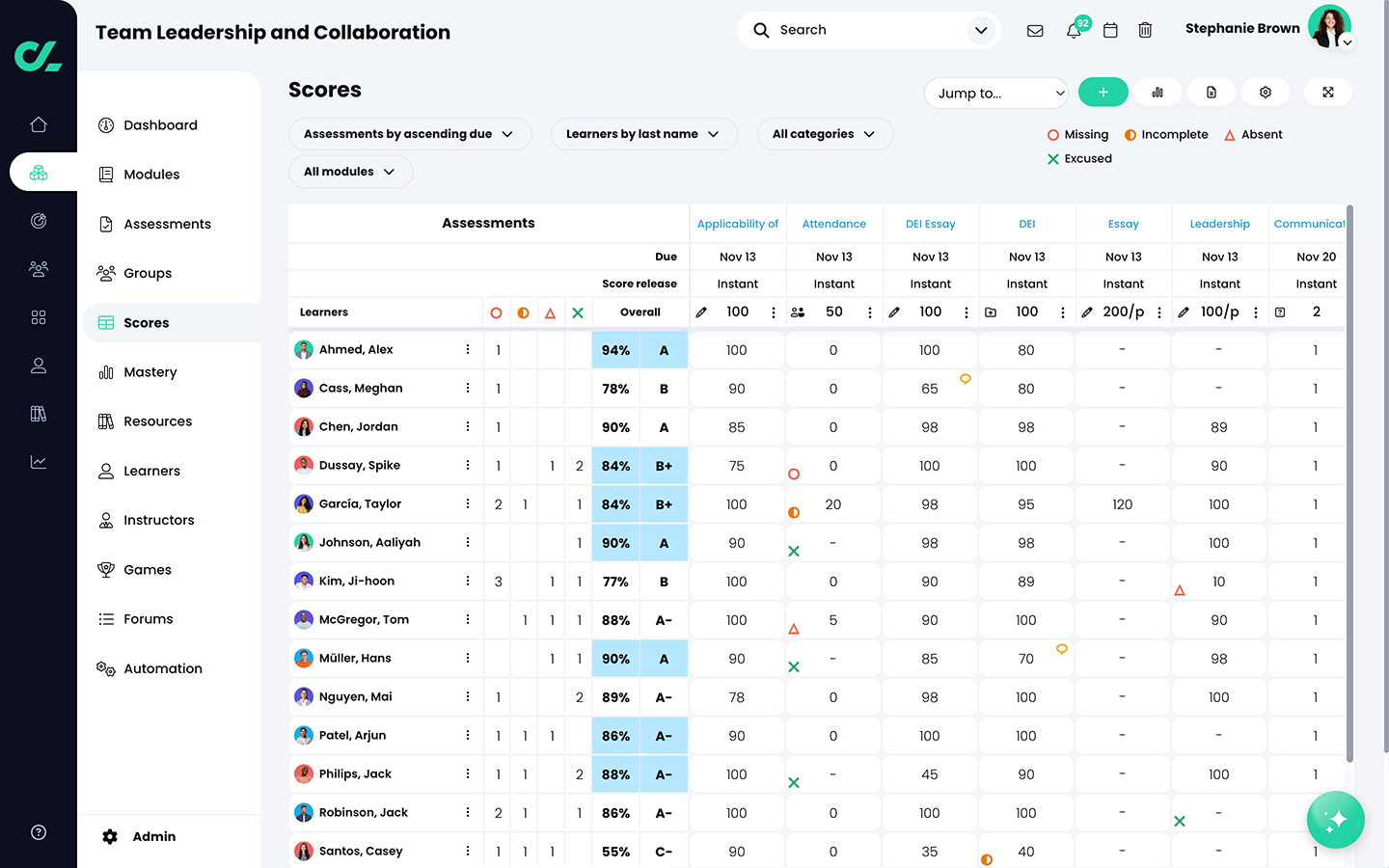The height and width of the screenshot is (868, 1389).
Task: Open Resources in the side menu
Action: pyautogui.click(x=157, y=421)
